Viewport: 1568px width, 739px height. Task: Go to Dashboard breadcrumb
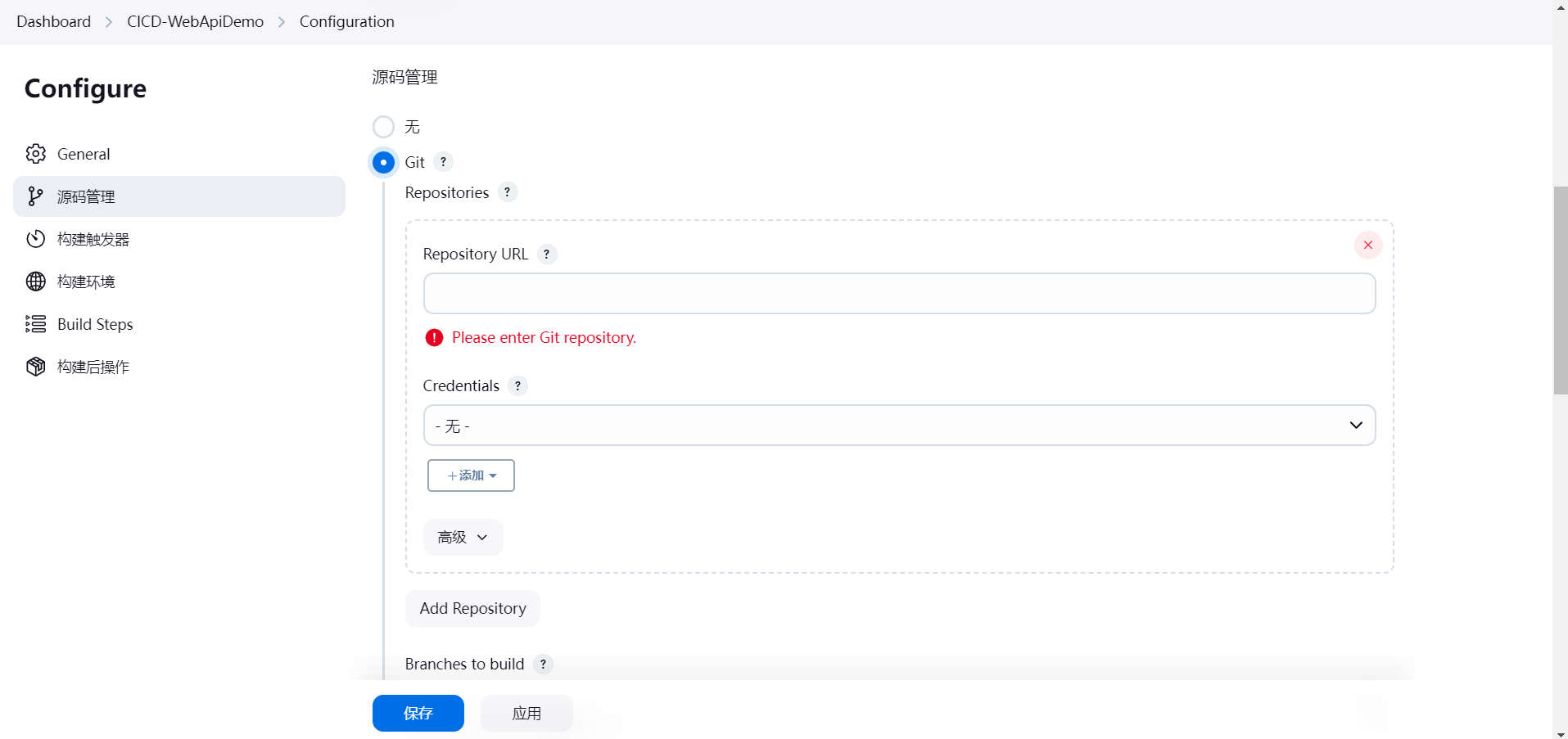53,22
